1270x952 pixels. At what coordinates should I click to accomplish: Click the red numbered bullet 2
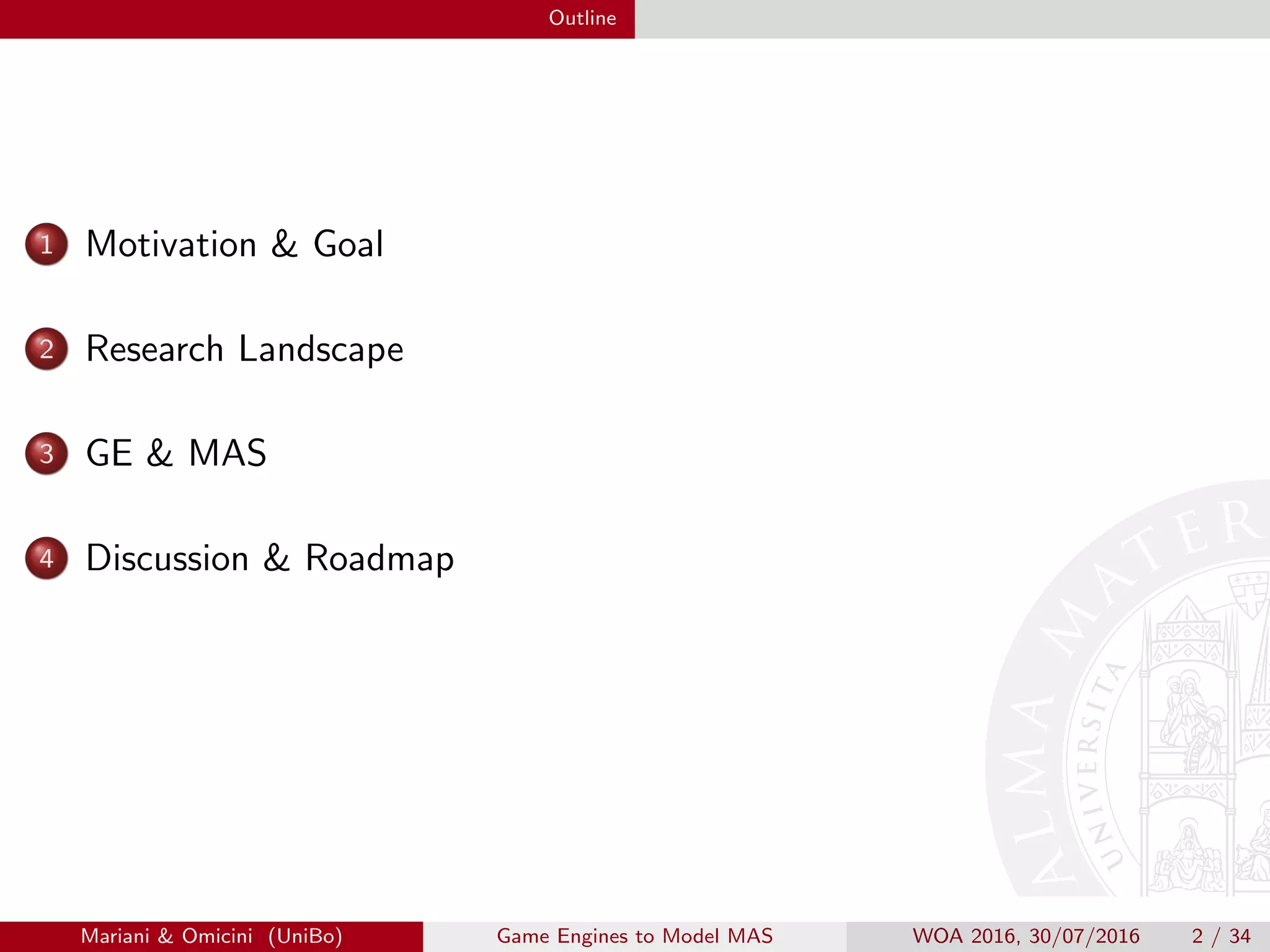(47, 349)
